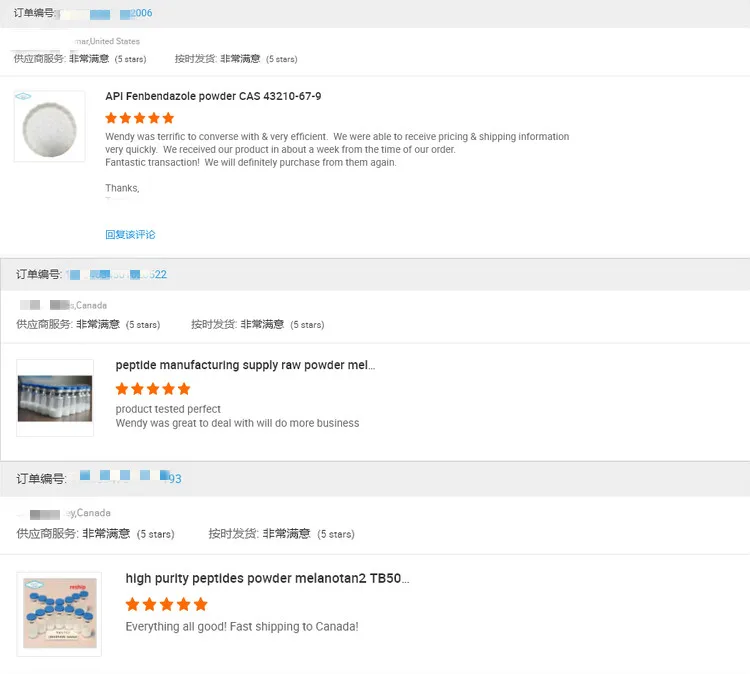Viewport: 750px width, 674px height.
Task: Click the five-star rating under Fenbendazole powder
Action: [139, 118]
